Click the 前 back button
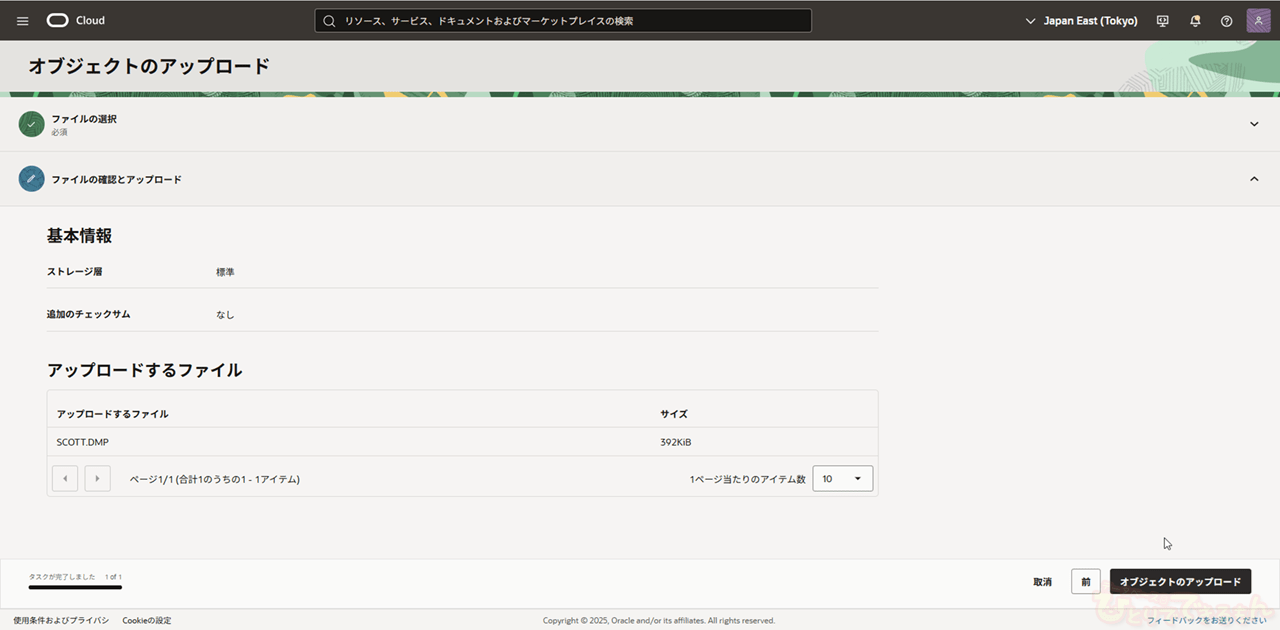This screenshot has height=630, width=1280. click(1085, 582)
